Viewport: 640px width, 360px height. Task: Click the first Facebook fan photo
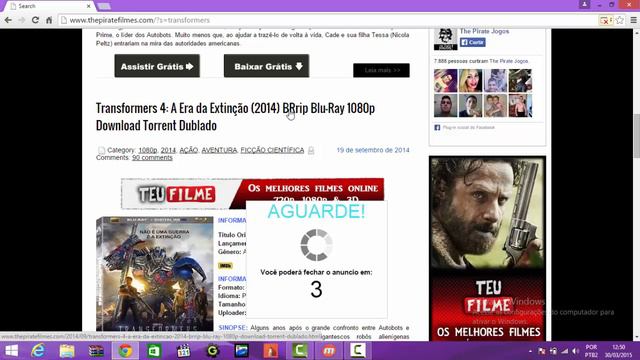pos(445,80)
